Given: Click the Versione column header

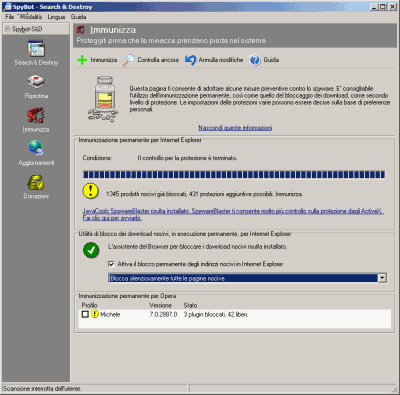Looking at the screenshot, I should (160, 305).
